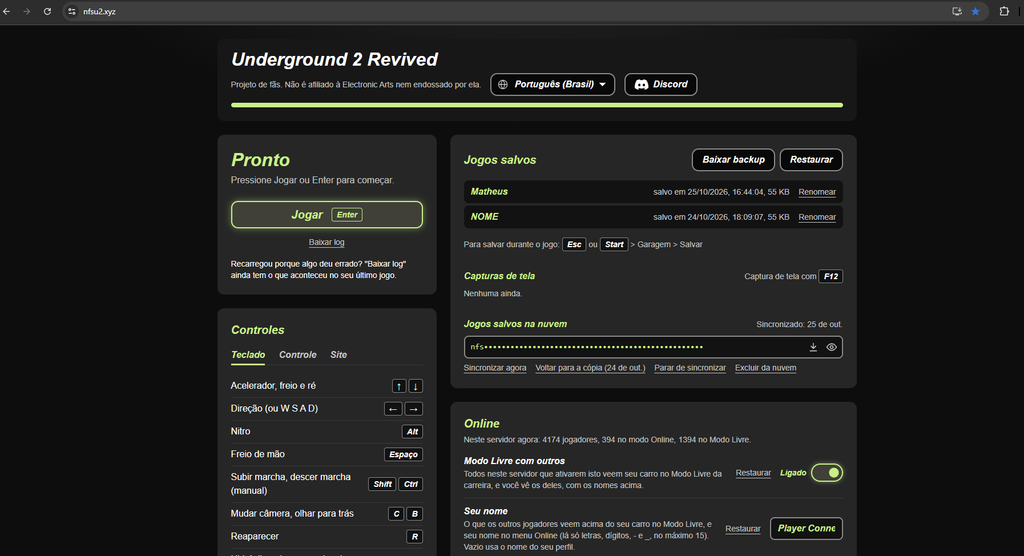1024x556 pixels.
Task: Click the F12 key badge
Action: [x=831, y=276]
